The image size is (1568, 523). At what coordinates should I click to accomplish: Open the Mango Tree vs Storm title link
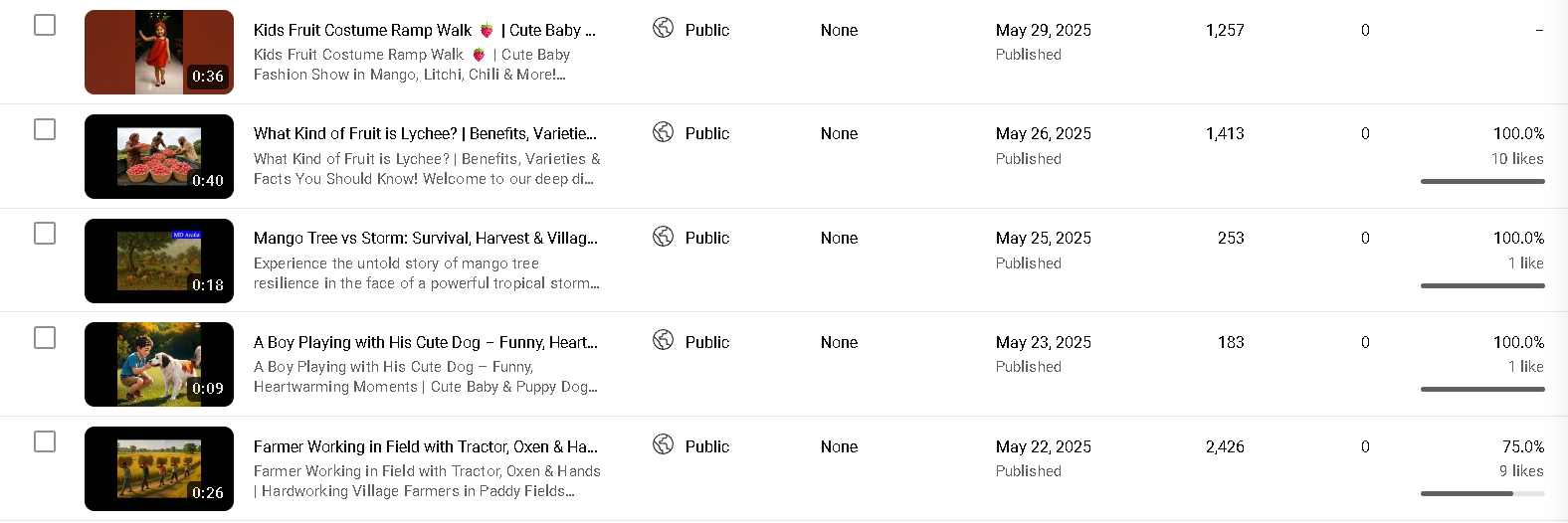pyautogui.click(x=425, y=238)
